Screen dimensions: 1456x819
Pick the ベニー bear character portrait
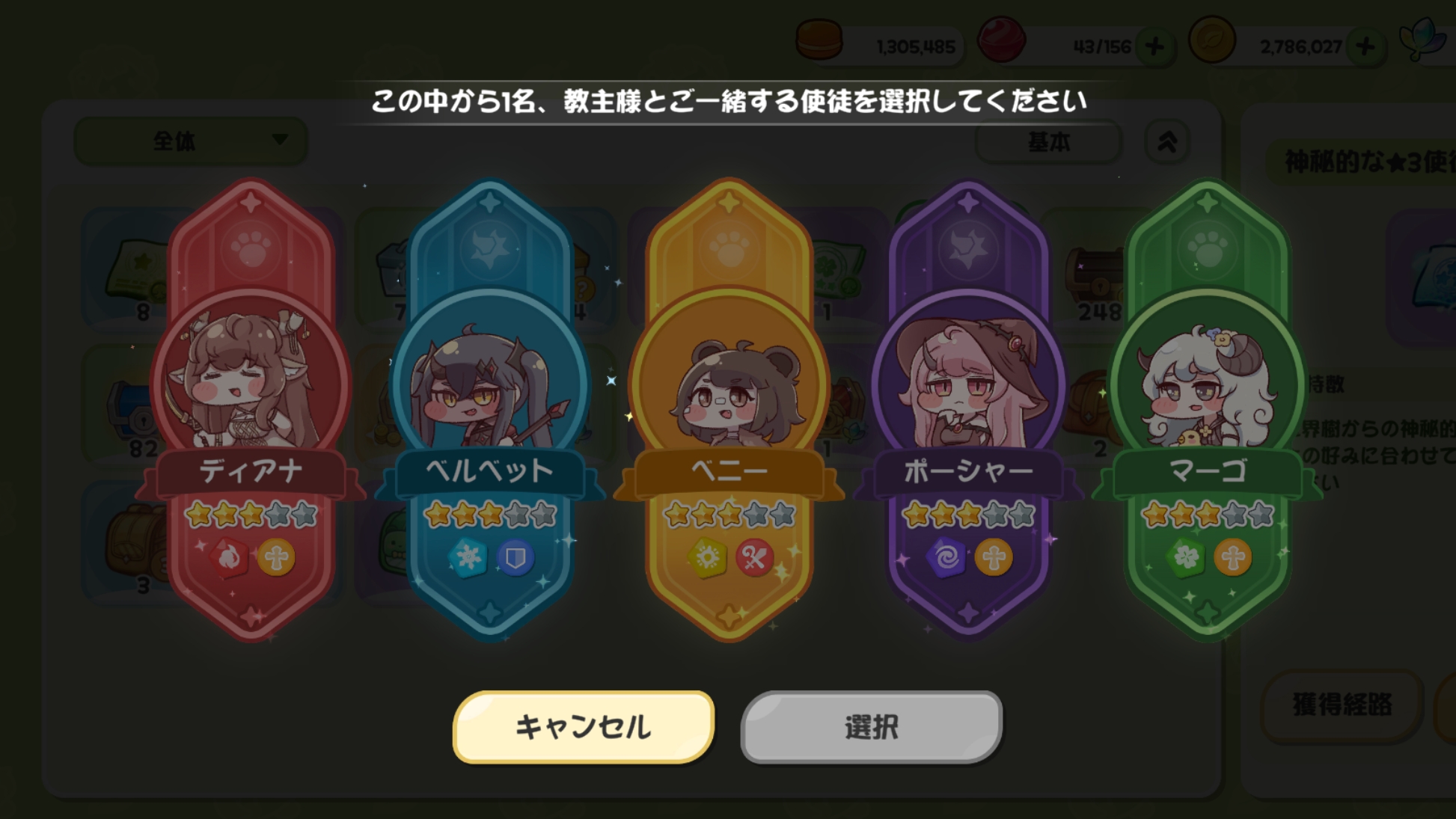click(x=729, y=383)
